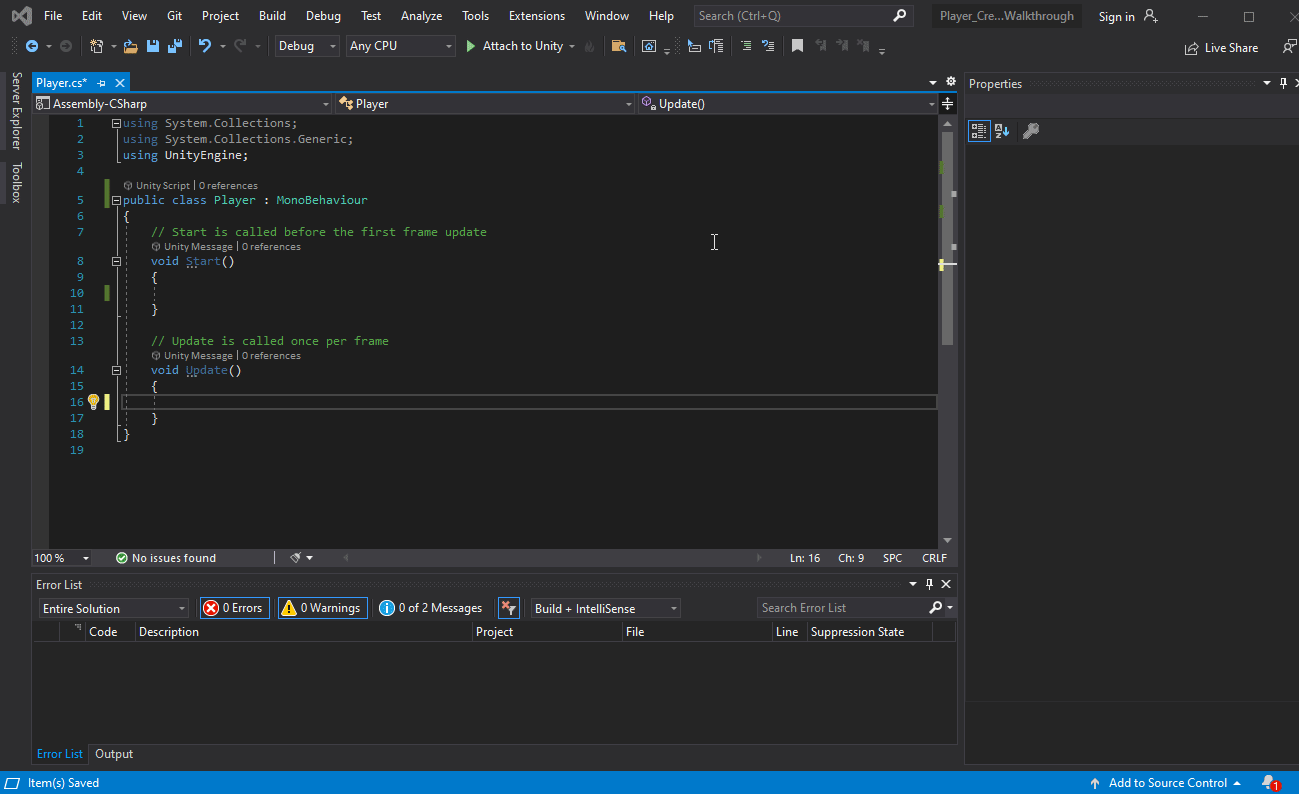The image size is (1299, 794).
Task: Click the Search Error List field
Action: tap(842, 608)
